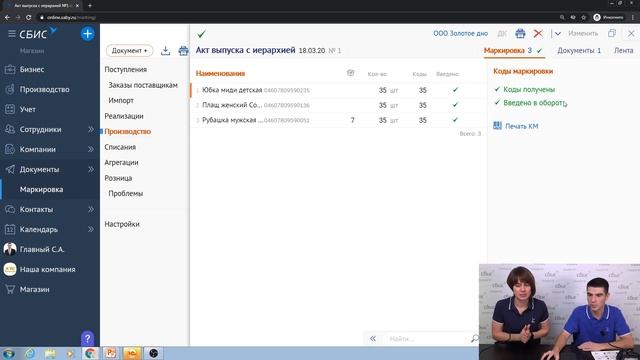
Task: Reload the page in browser
Action: coord(29,18)
